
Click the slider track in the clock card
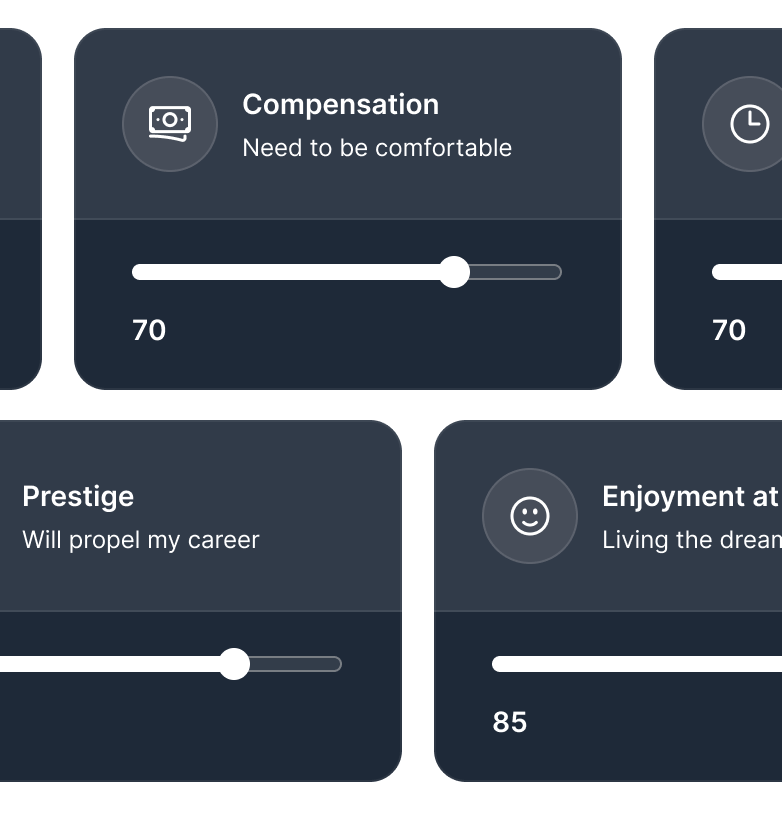coord(748,272)
